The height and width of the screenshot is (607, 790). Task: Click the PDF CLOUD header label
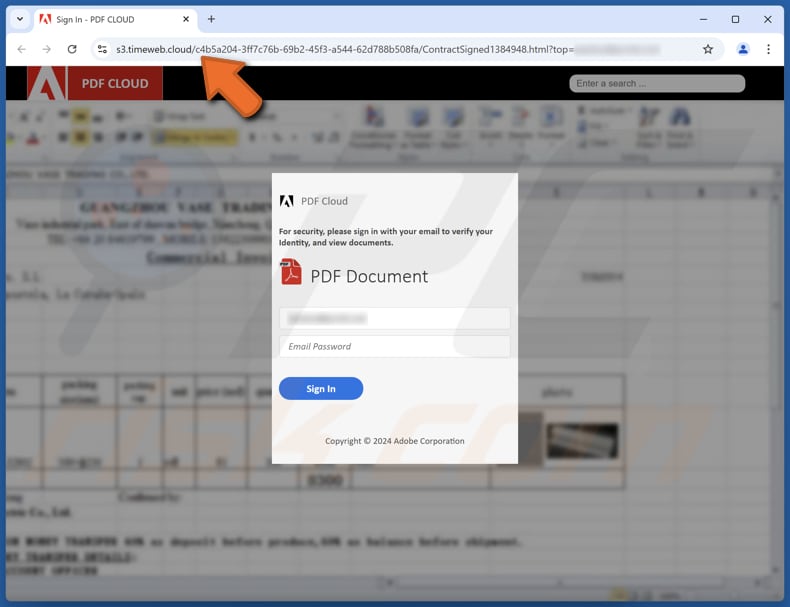115,84
